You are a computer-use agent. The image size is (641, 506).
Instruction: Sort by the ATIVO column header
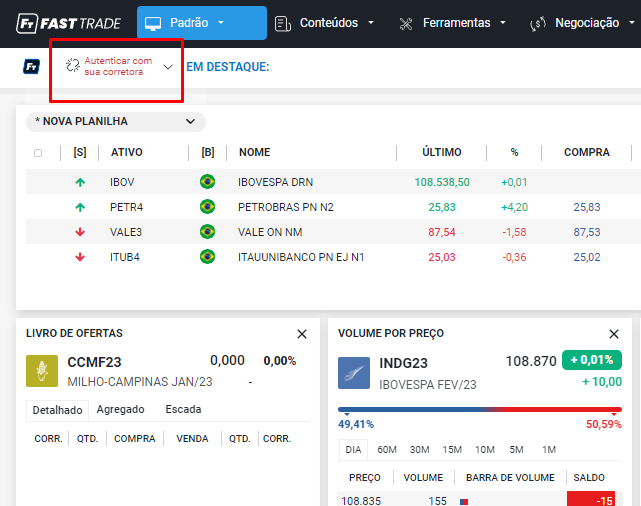pos(126,152)
